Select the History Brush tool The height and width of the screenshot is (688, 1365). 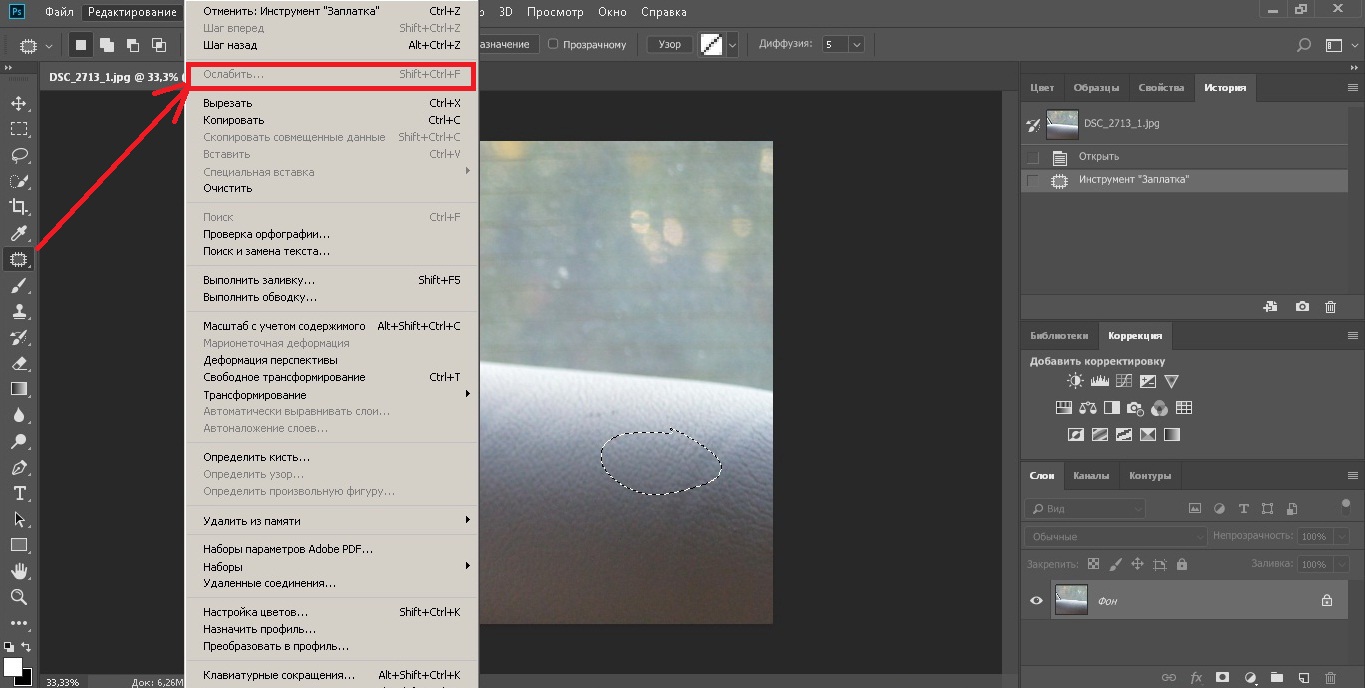[19, 337]
